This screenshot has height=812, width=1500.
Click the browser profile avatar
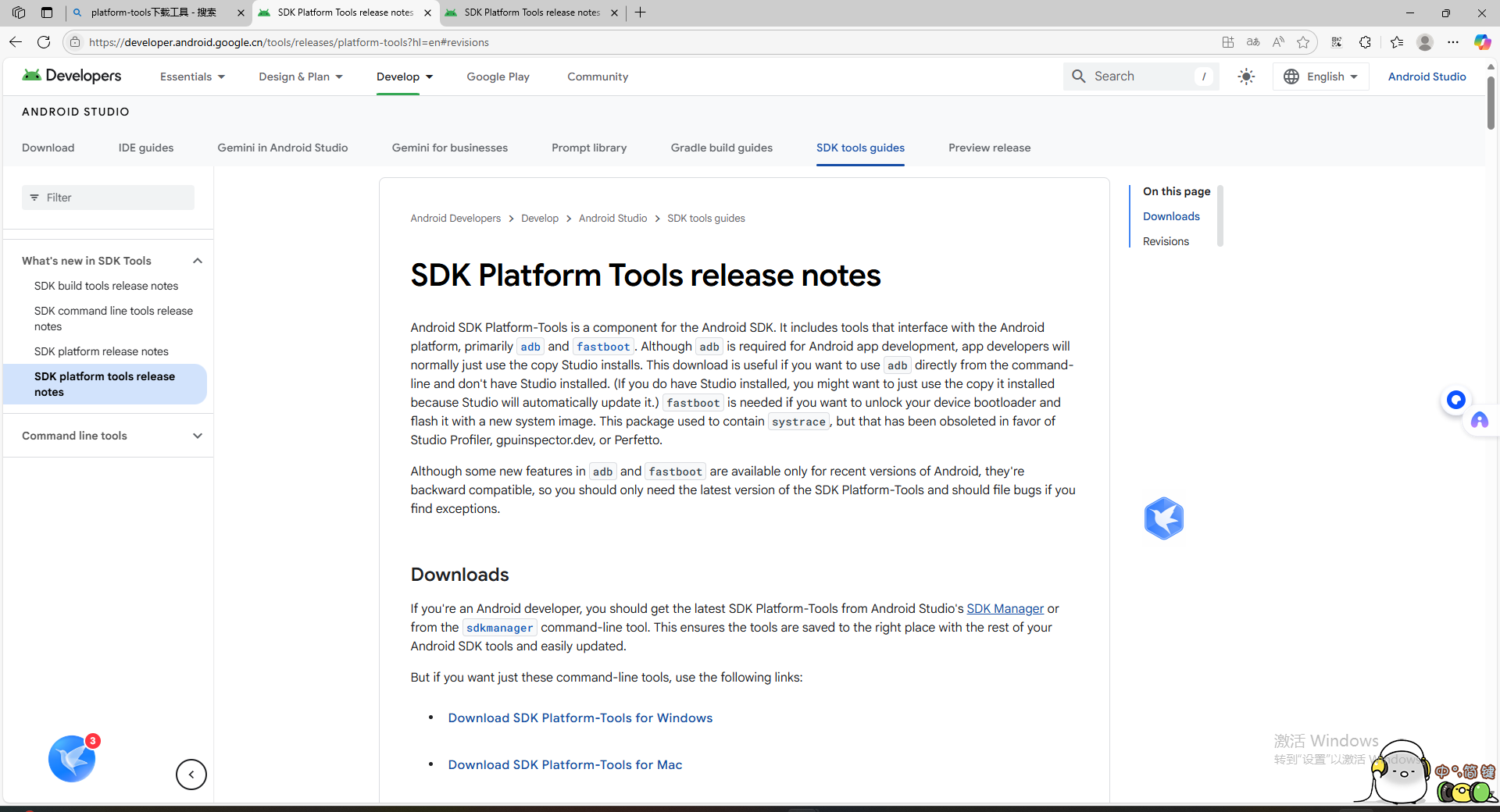point(1425,42)
